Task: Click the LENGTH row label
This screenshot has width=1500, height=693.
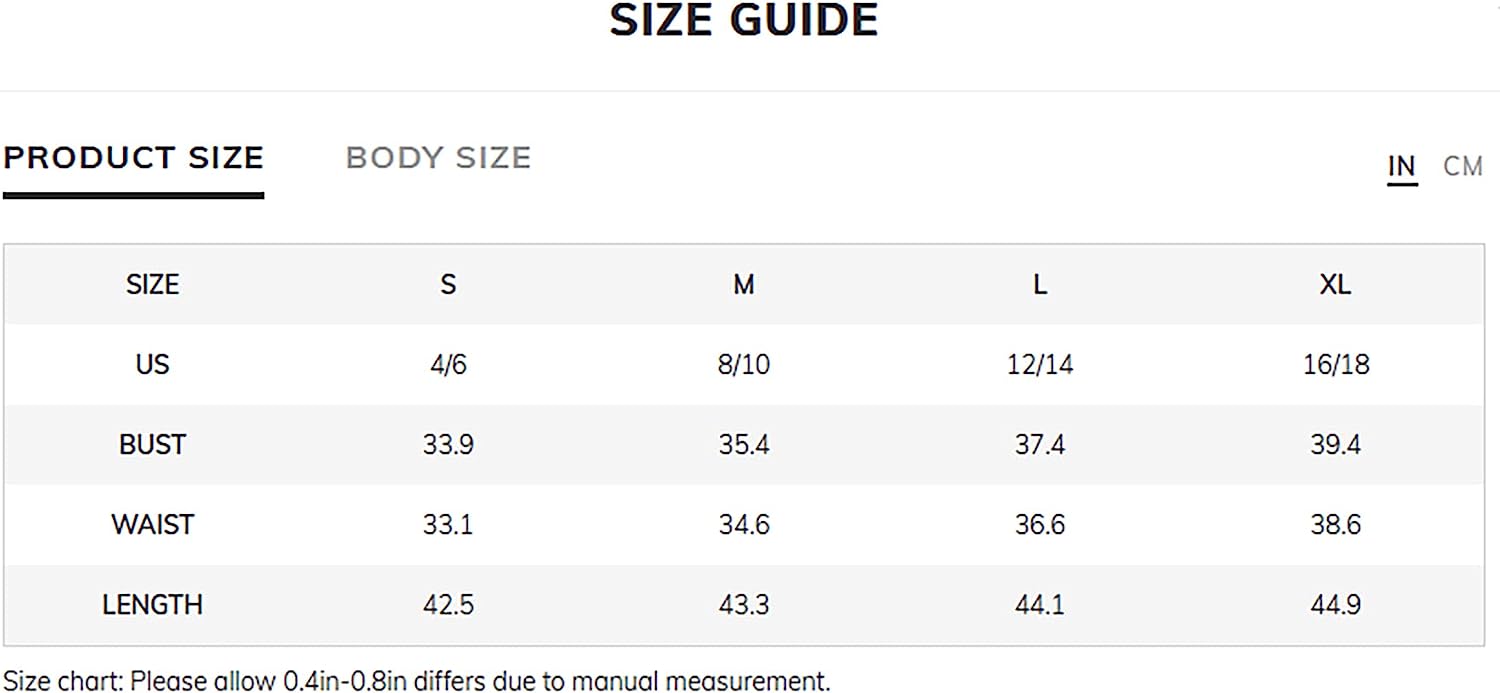Action: (x=152, y=605)
